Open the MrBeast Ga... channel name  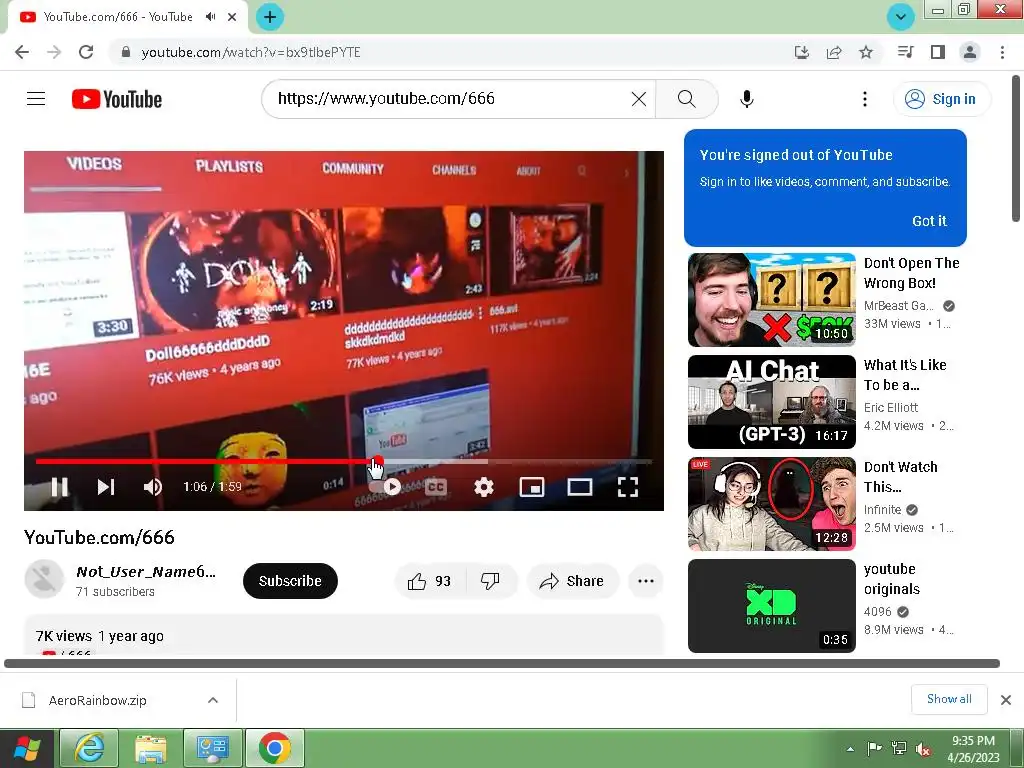[x=898, y=306]
